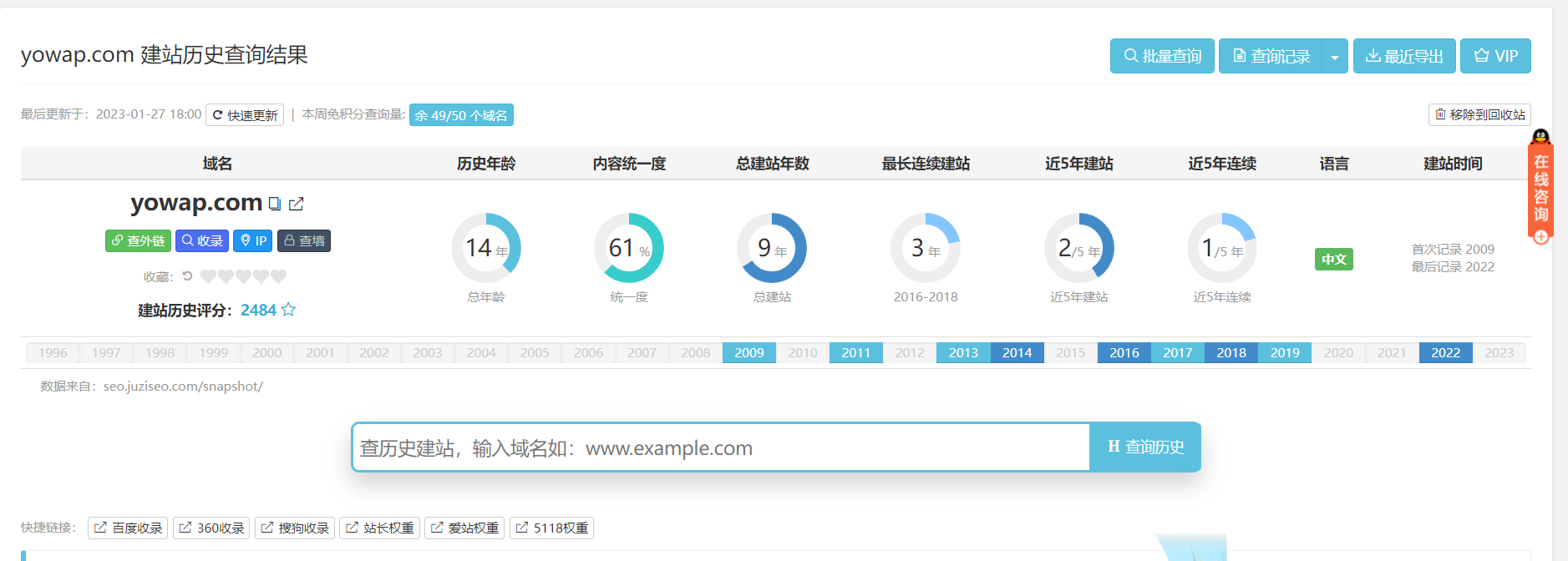Click the 2/5 年 recent site gauge

coord(1079,248)
